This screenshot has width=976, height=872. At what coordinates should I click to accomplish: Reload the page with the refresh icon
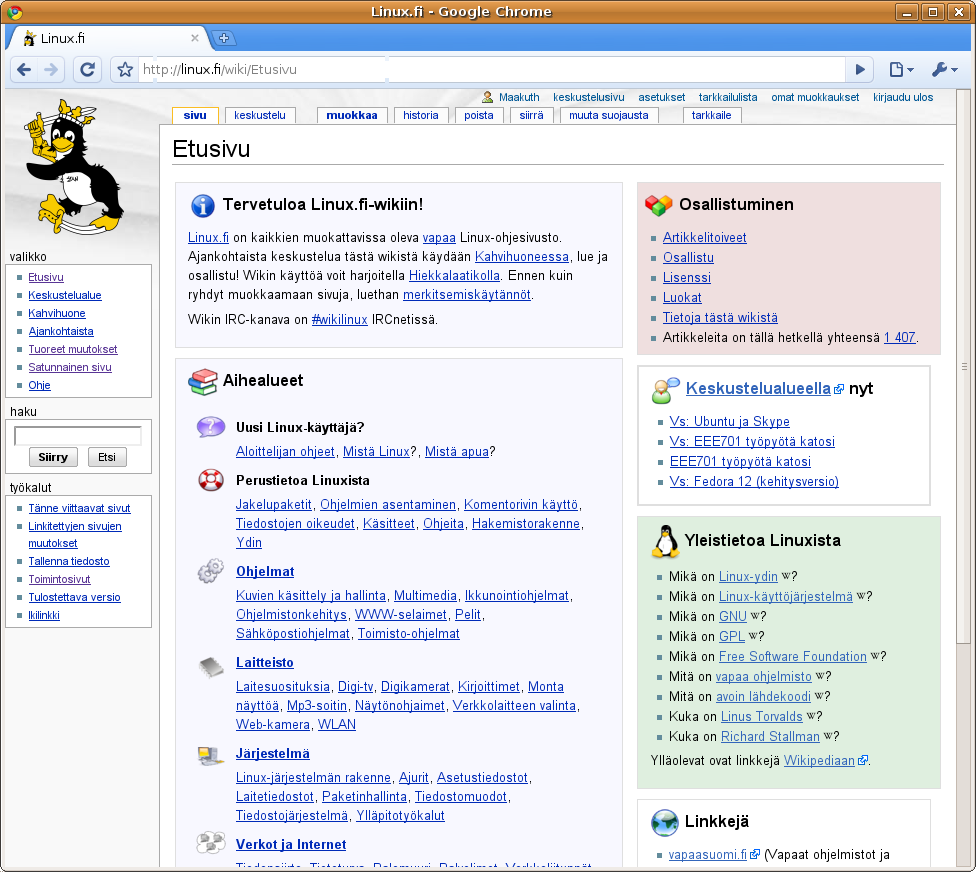point(88,70)
